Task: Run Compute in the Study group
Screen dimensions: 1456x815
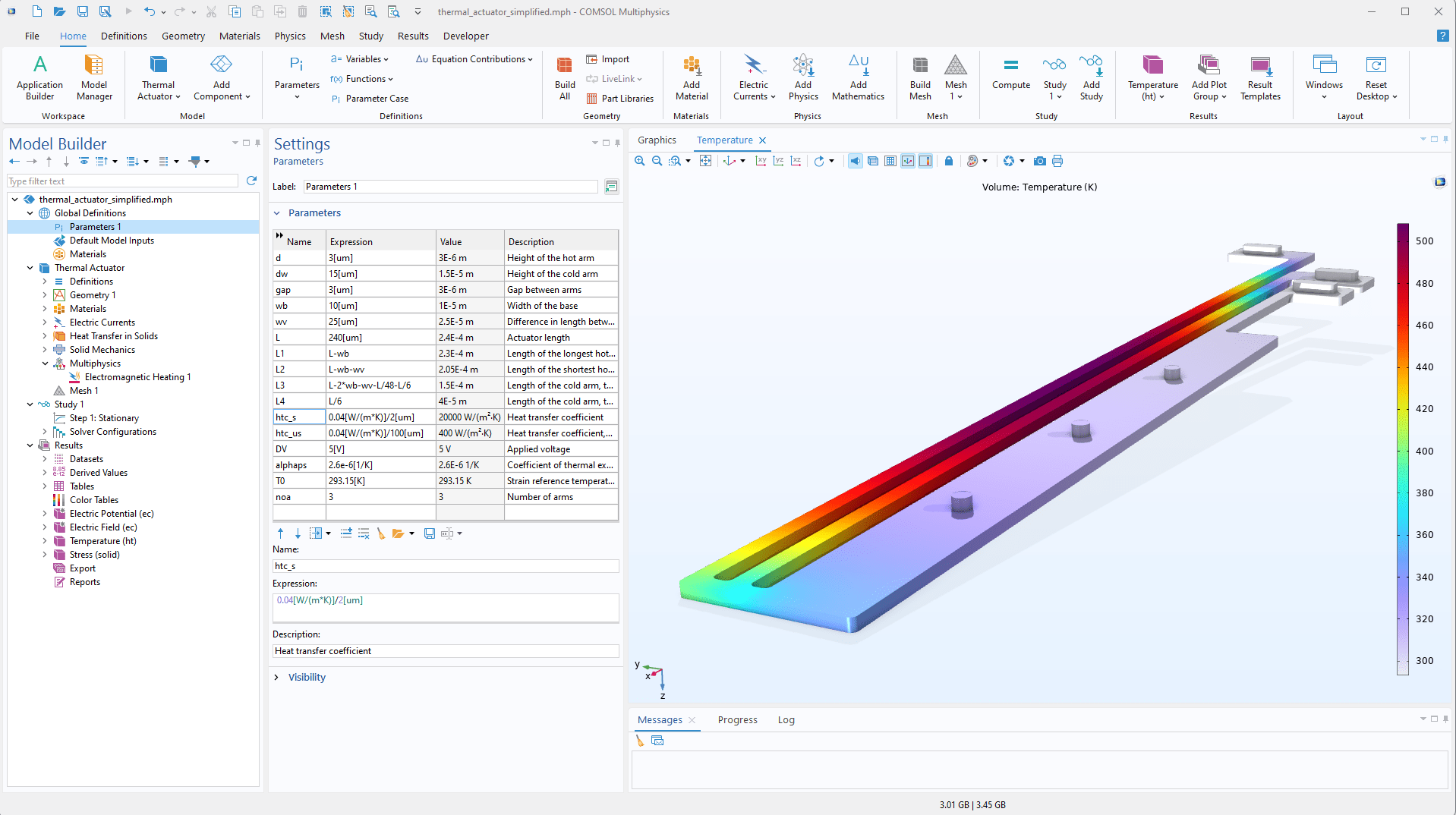Action: tap(1011, 74)
